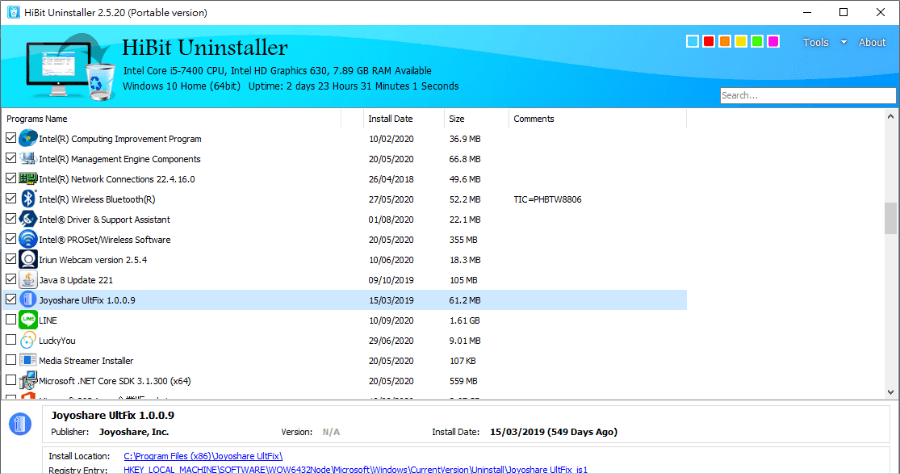Click the Search input field
The image size is (900, 474).
pos(808,95)
